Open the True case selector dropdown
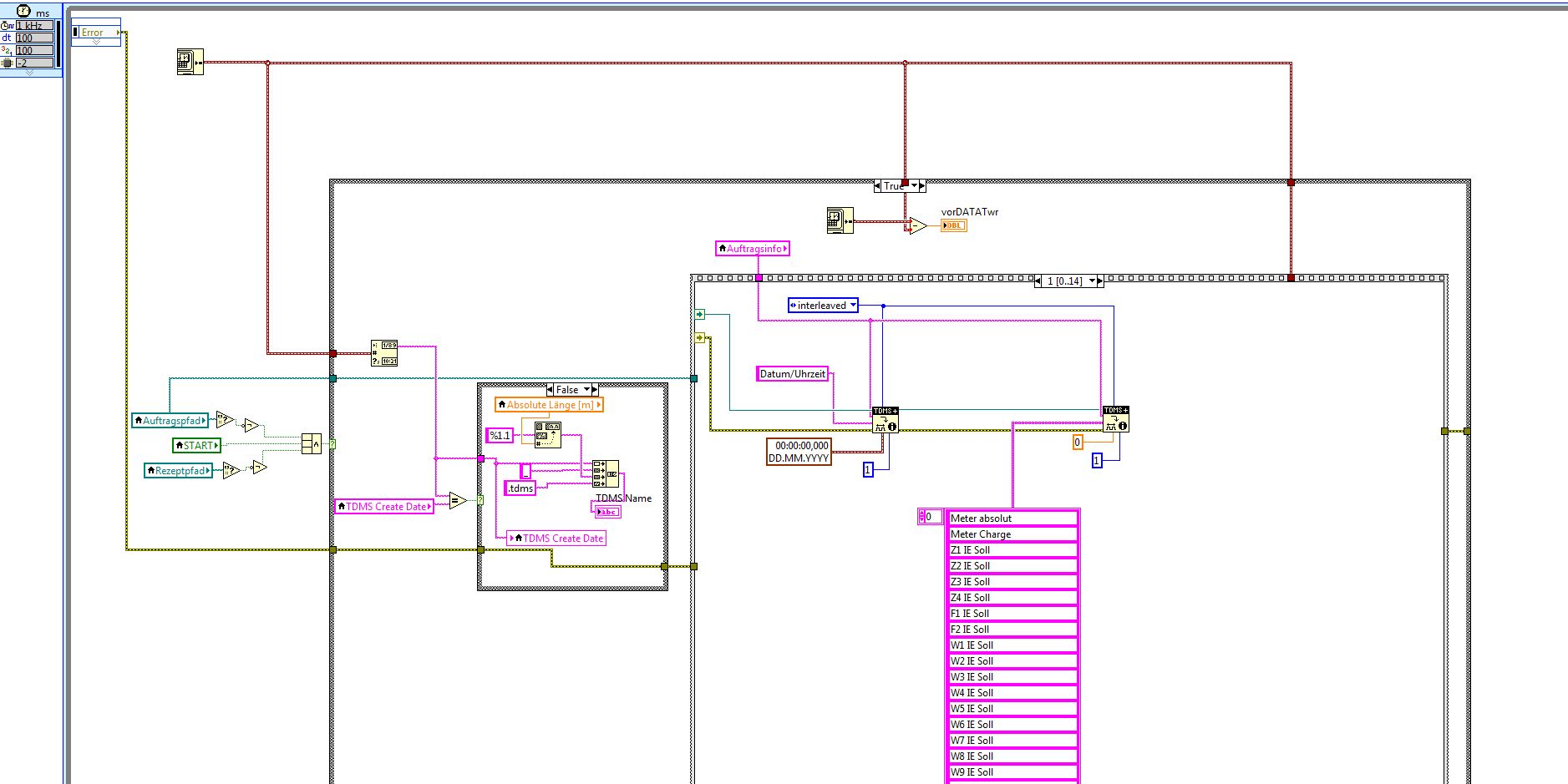Screen dimensions: 1568x784 click(x=913, y=185)
